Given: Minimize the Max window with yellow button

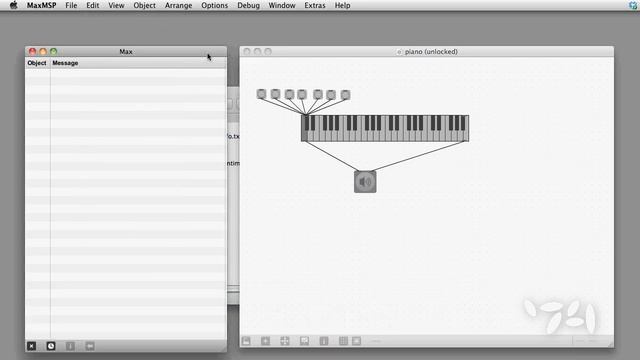Looking at the screenshot, I should (x=43, y=51).
